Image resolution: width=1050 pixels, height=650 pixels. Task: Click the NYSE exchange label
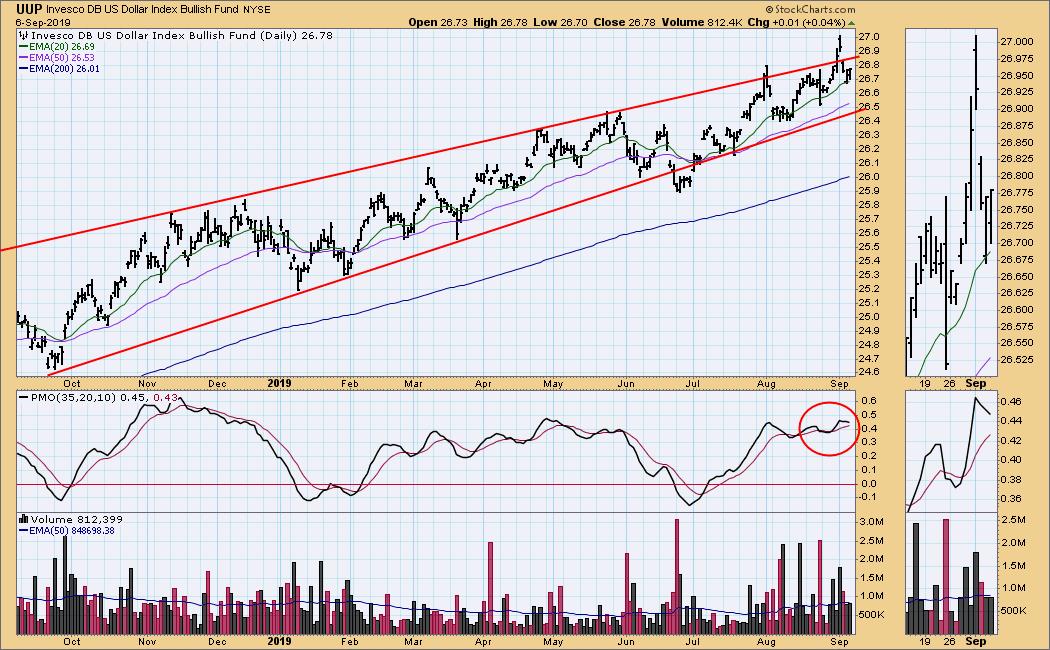[x=256, y=10]
